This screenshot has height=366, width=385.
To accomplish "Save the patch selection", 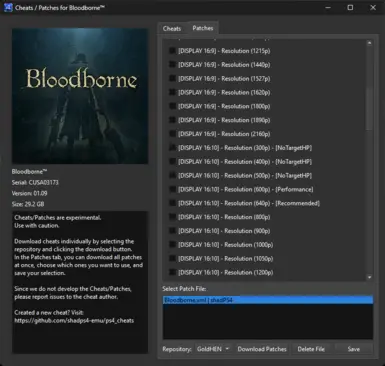I will pyautogui.click(x=354, y=349).
